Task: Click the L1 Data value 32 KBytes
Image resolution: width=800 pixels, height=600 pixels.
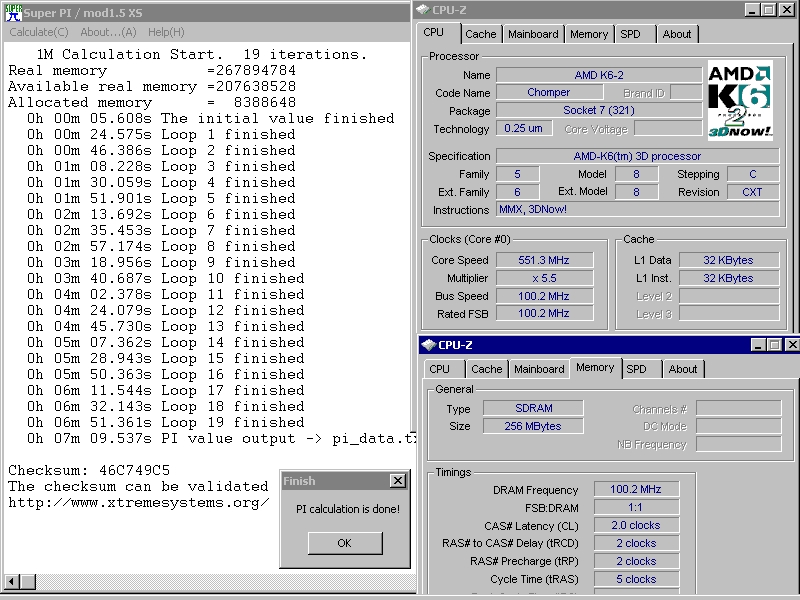Action: [729, 260]
